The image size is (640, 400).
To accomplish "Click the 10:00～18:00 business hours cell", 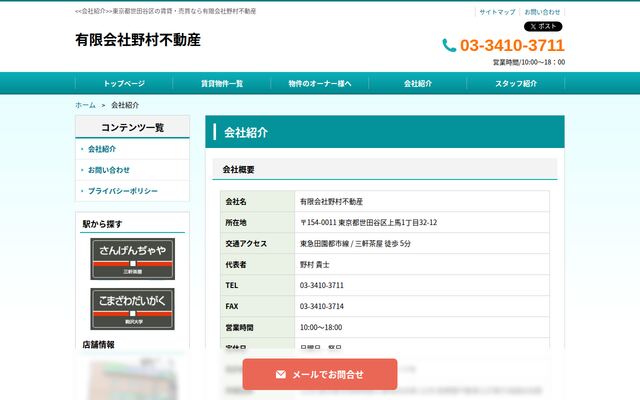I will 422,327.
